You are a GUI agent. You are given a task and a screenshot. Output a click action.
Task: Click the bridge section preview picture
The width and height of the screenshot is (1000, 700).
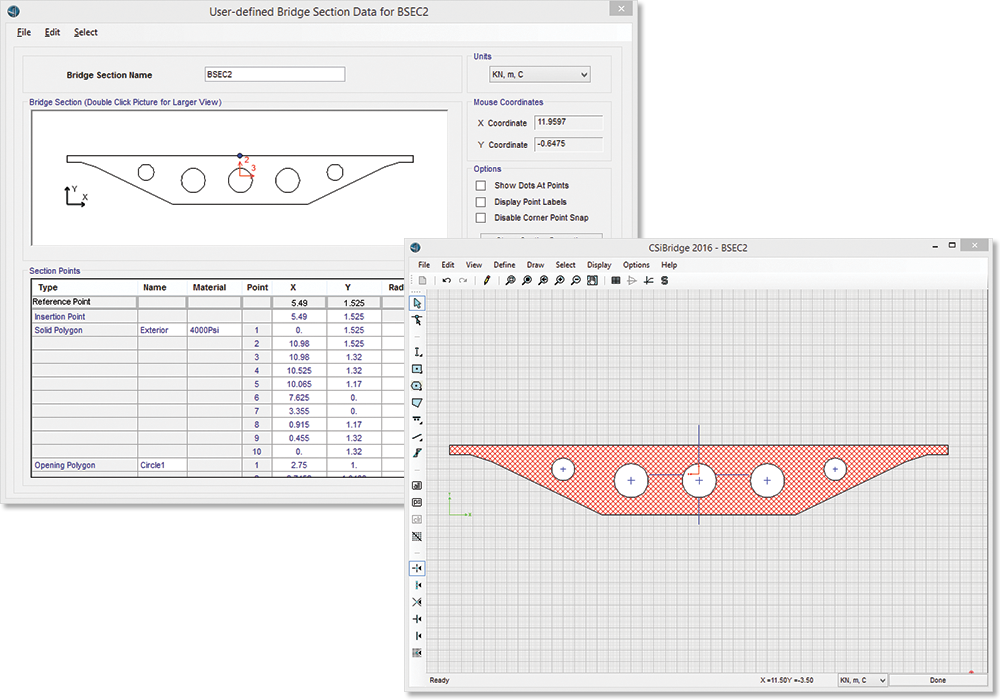point(239,177)
